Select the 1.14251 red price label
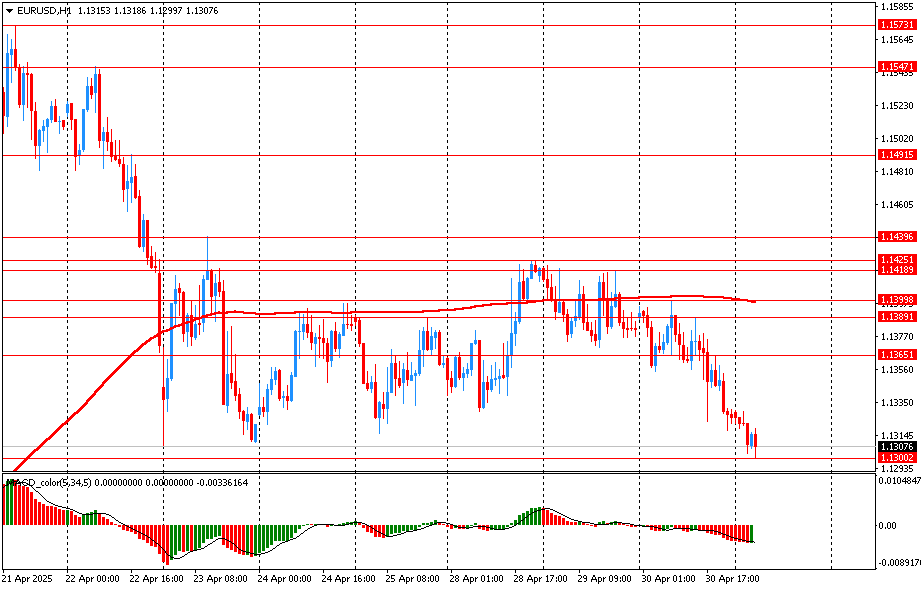The width and height of the screenshot is (921, 590). pos(897,259)
